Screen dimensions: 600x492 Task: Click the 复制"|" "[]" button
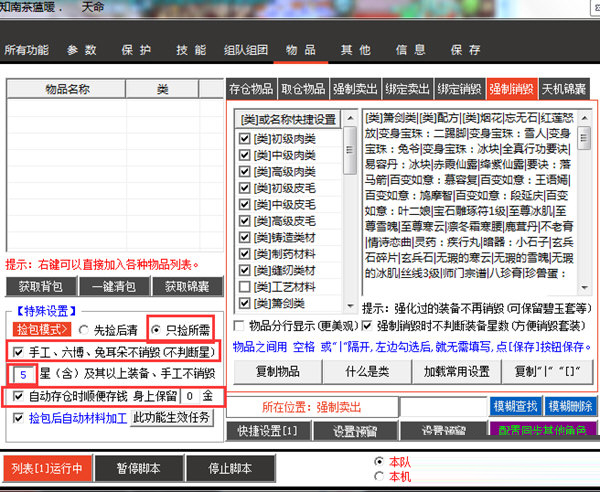tap(547, 371)
